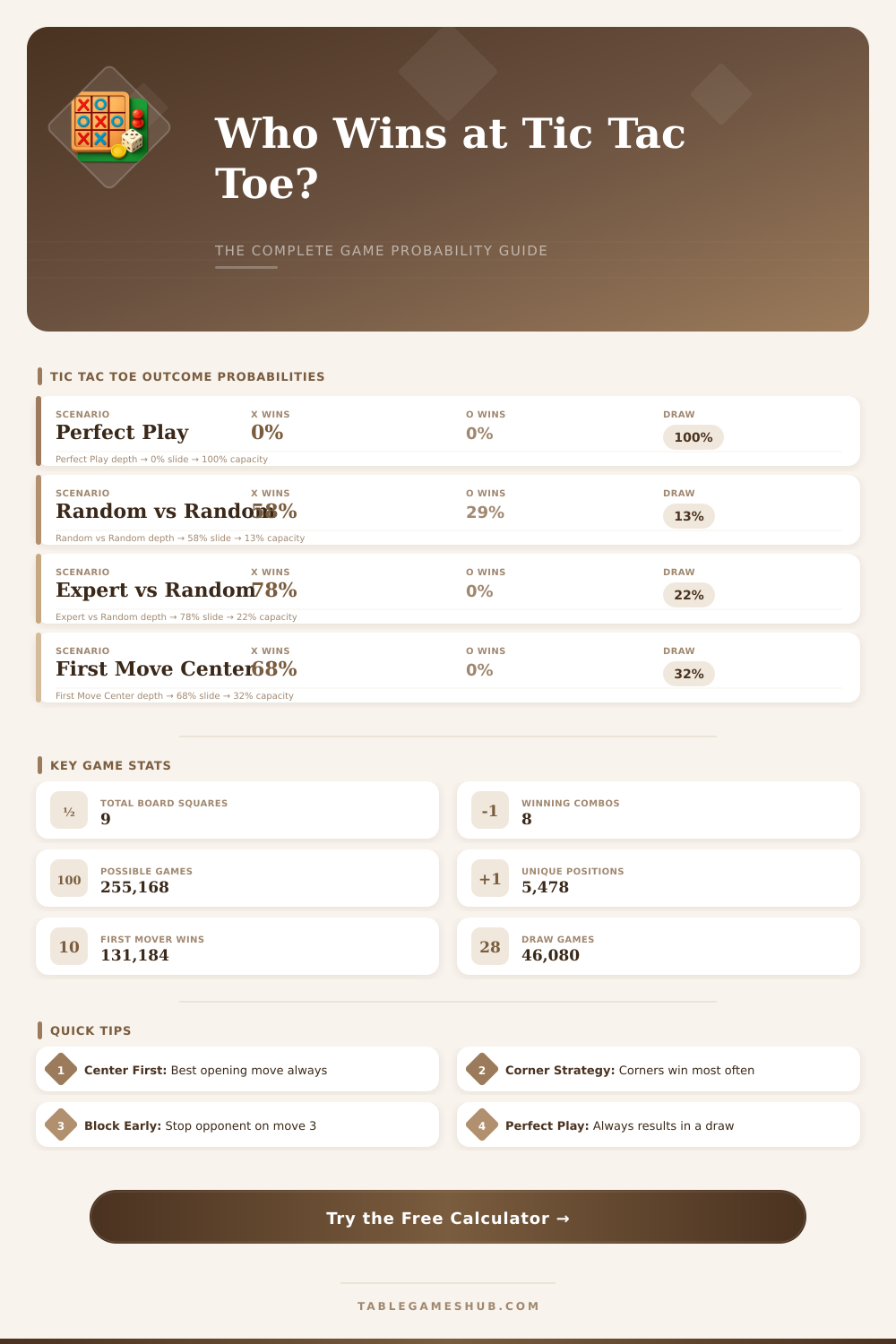Click the tic tac toe board logo icon
This screenshot has height=1344, width=896.
(109, 127)
